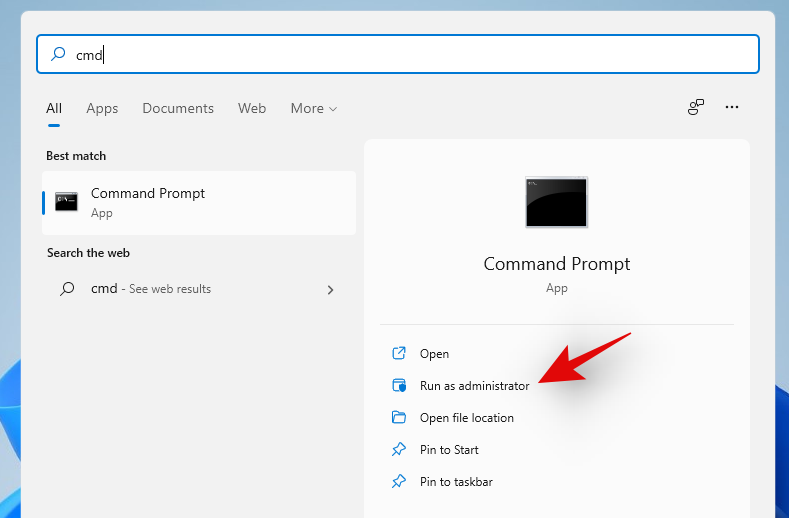This screenshot has width=789, height=518.
Task: Click the large Command Prompt preview icon
Action: pyautogui.click(x=556, y=202)
